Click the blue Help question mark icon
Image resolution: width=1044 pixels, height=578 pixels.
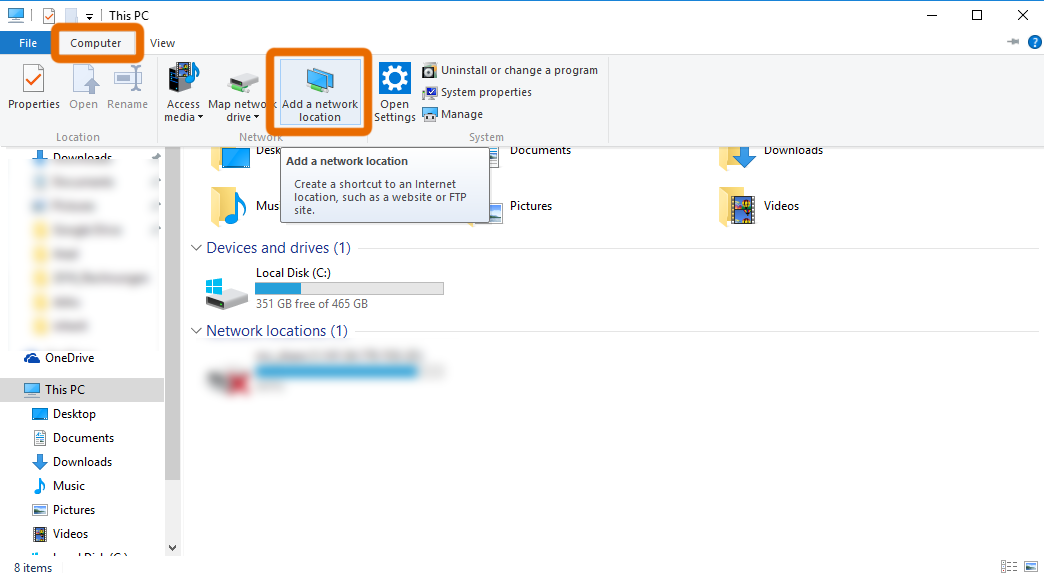1034,43
